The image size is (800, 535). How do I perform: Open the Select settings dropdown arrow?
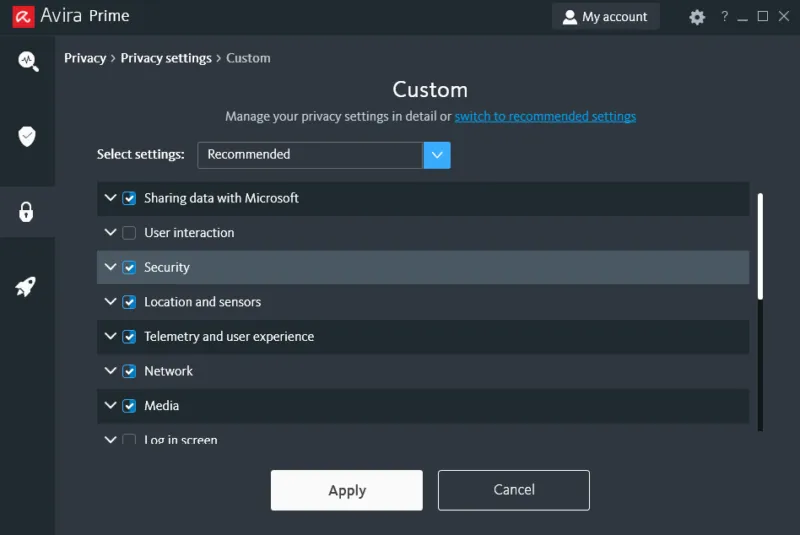click(437, 155)
